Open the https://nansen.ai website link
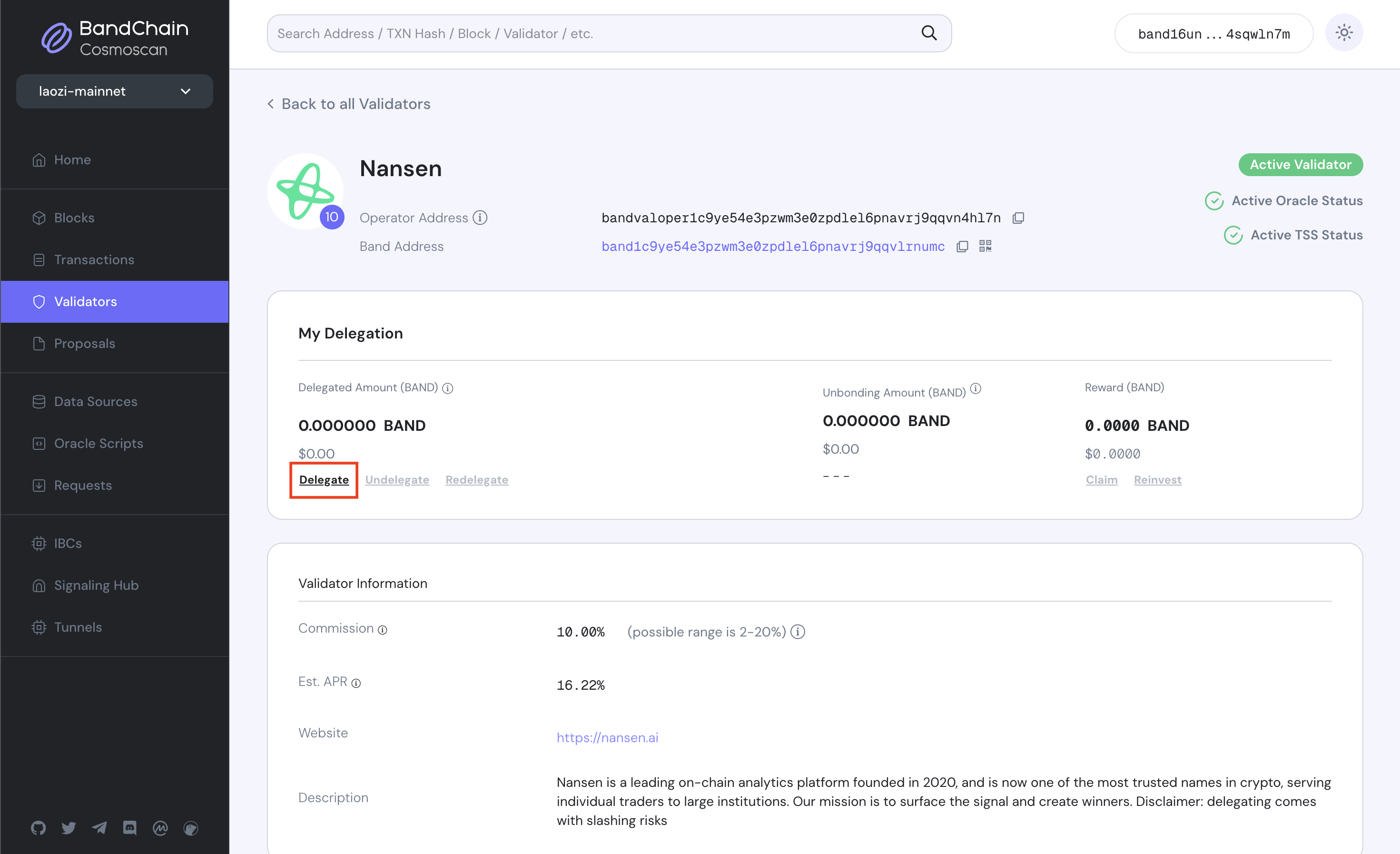The image size is (1400, 854). pos(607,737)
